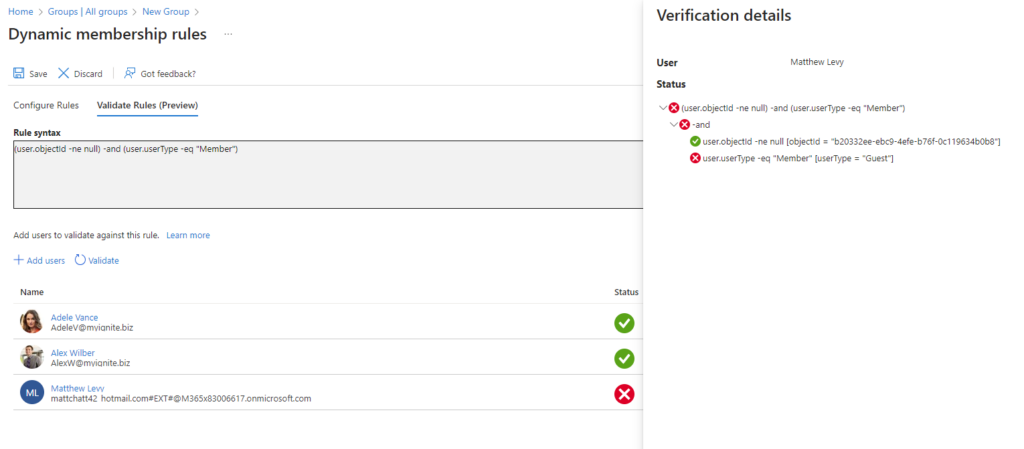The width and height of the screenshot is (1024, 449).
Task: Click red X beside user.userType -eq "Member"
Action: coord(696,158)
